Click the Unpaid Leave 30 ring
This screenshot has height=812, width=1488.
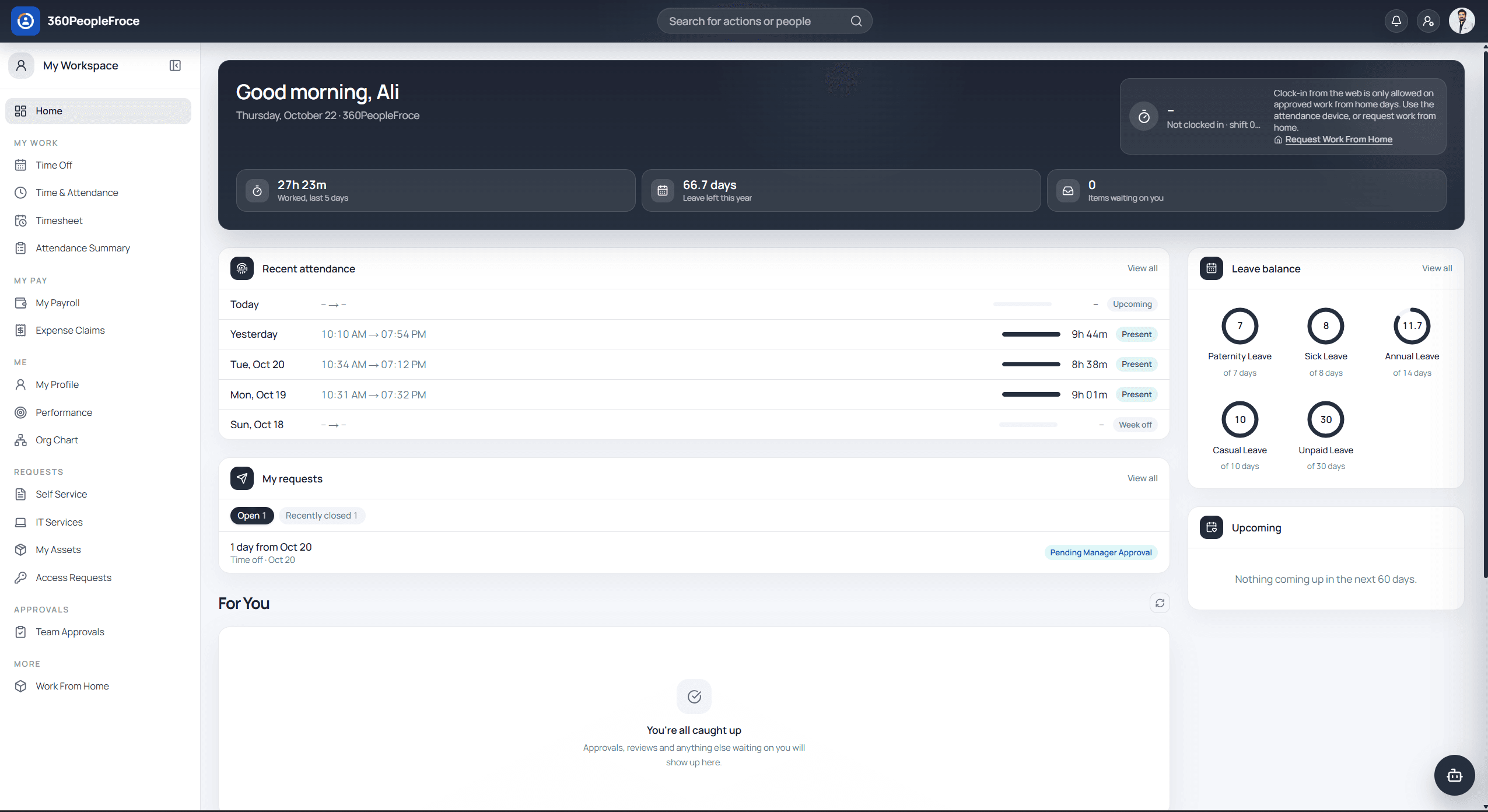[1325, 419]
